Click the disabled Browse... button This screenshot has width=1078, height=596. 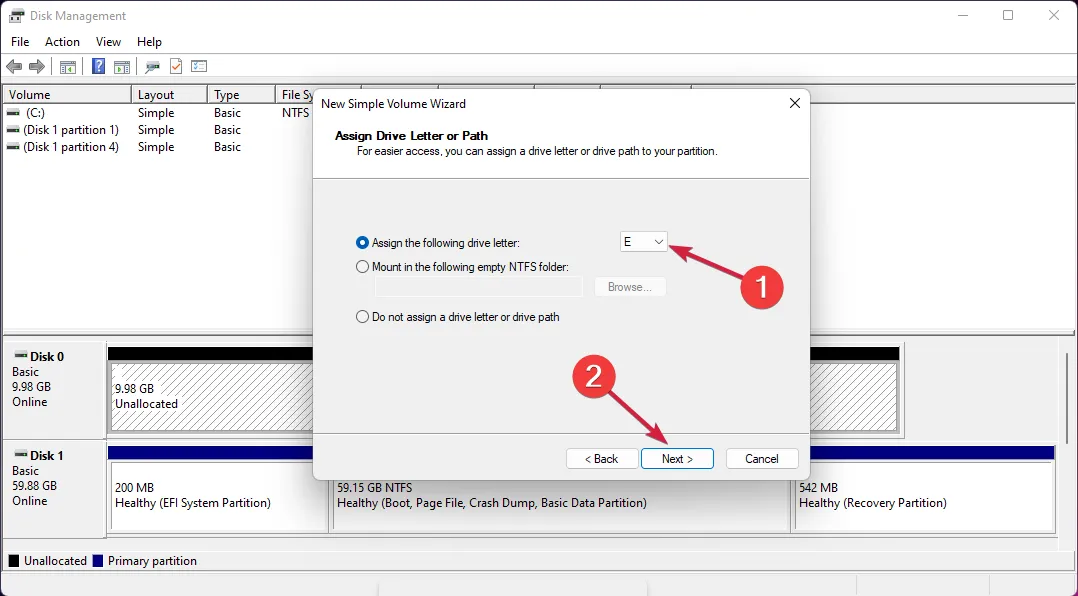tap(630, 287)
